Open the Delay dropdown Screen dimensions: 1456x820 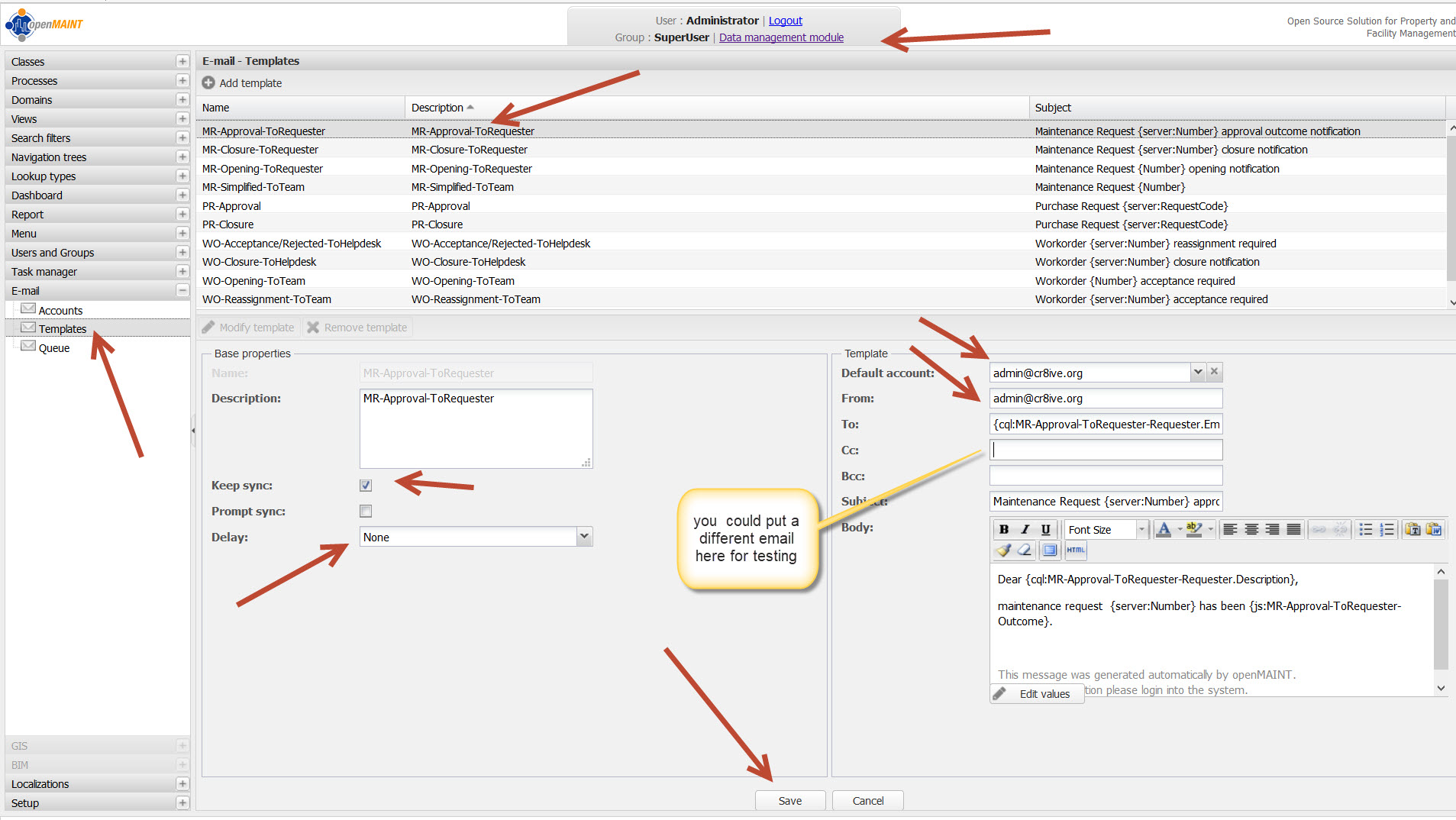(x=584, y=537)
